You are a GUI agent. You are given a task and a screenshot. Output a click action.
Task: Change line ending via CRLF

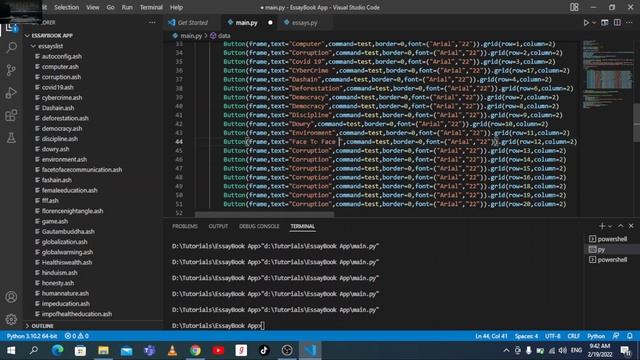coord(573,336)
